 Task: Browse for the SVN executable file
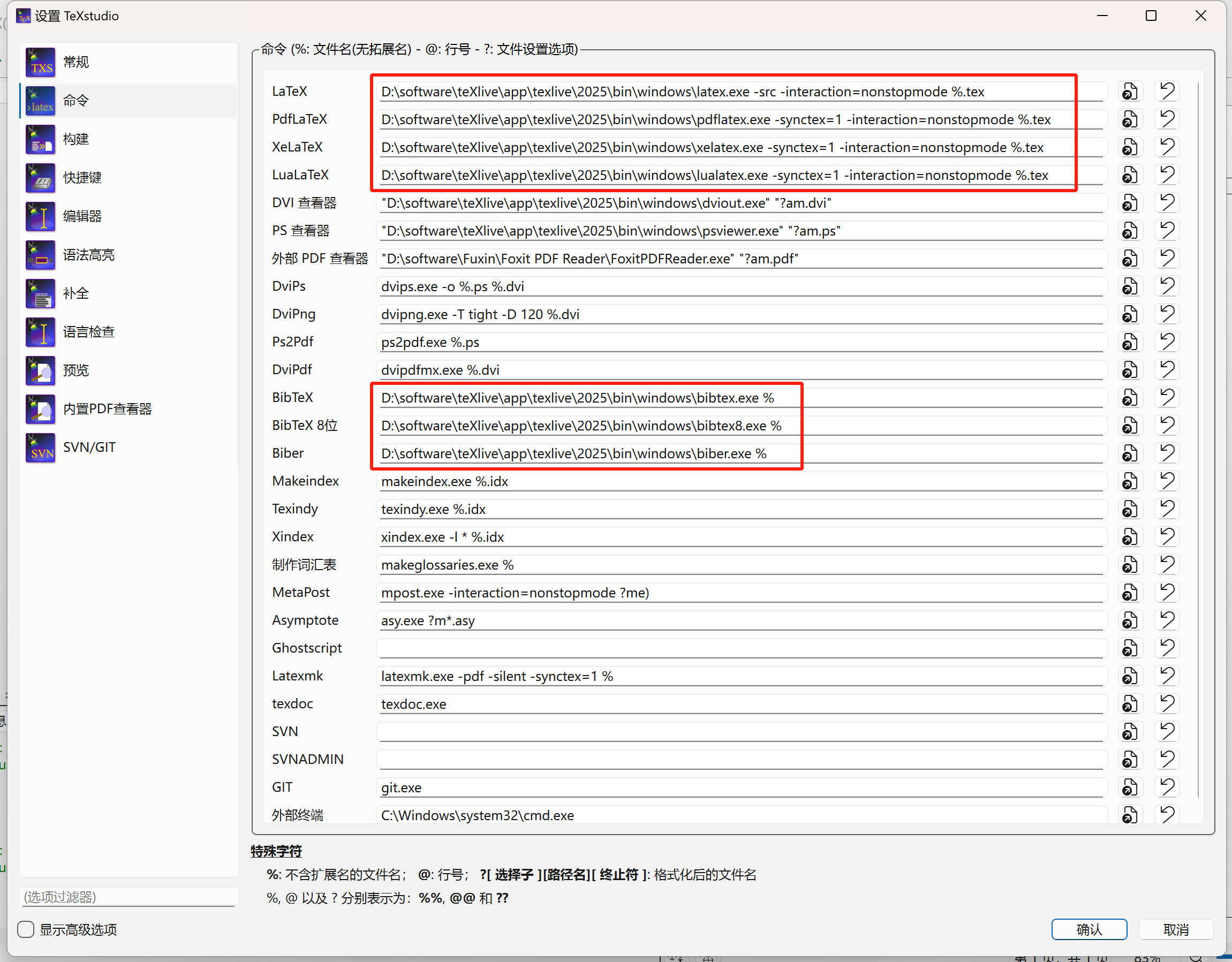point(1130,732)
